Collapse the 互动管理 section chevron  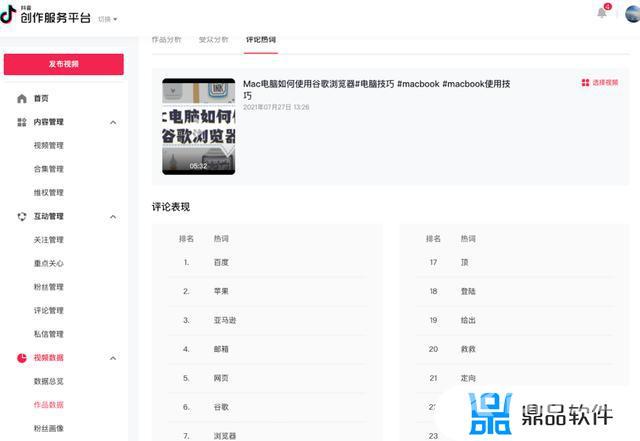click(113, 216)
